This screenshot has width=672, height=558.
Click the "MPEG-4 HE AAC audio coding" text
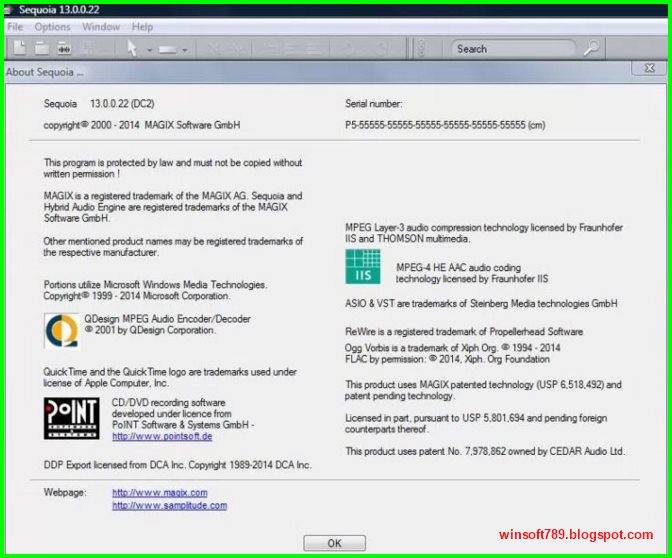459,268
